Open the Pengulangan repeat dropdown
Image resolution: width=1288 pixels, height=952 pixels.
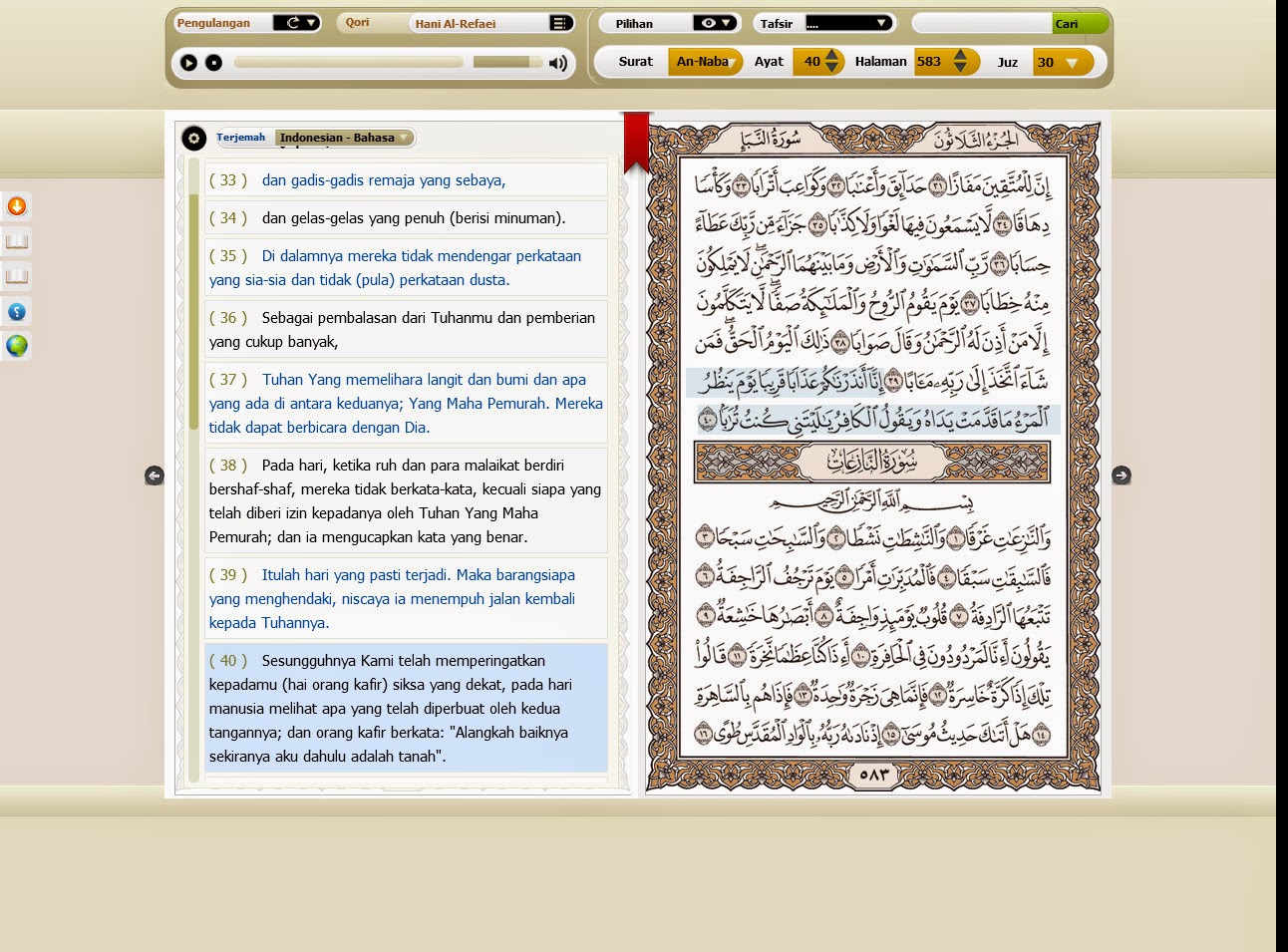296,23
